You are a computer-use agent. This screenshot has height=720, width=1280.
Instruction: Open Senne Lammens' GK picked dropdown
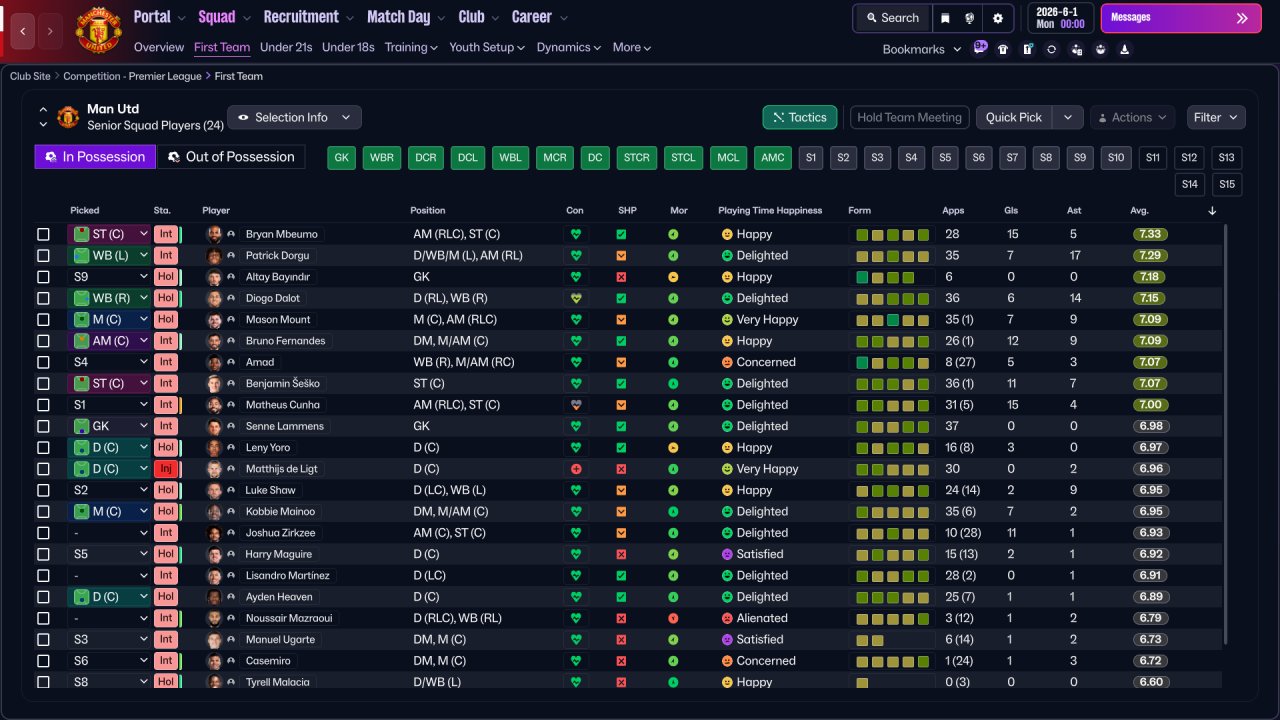point(109,426)
